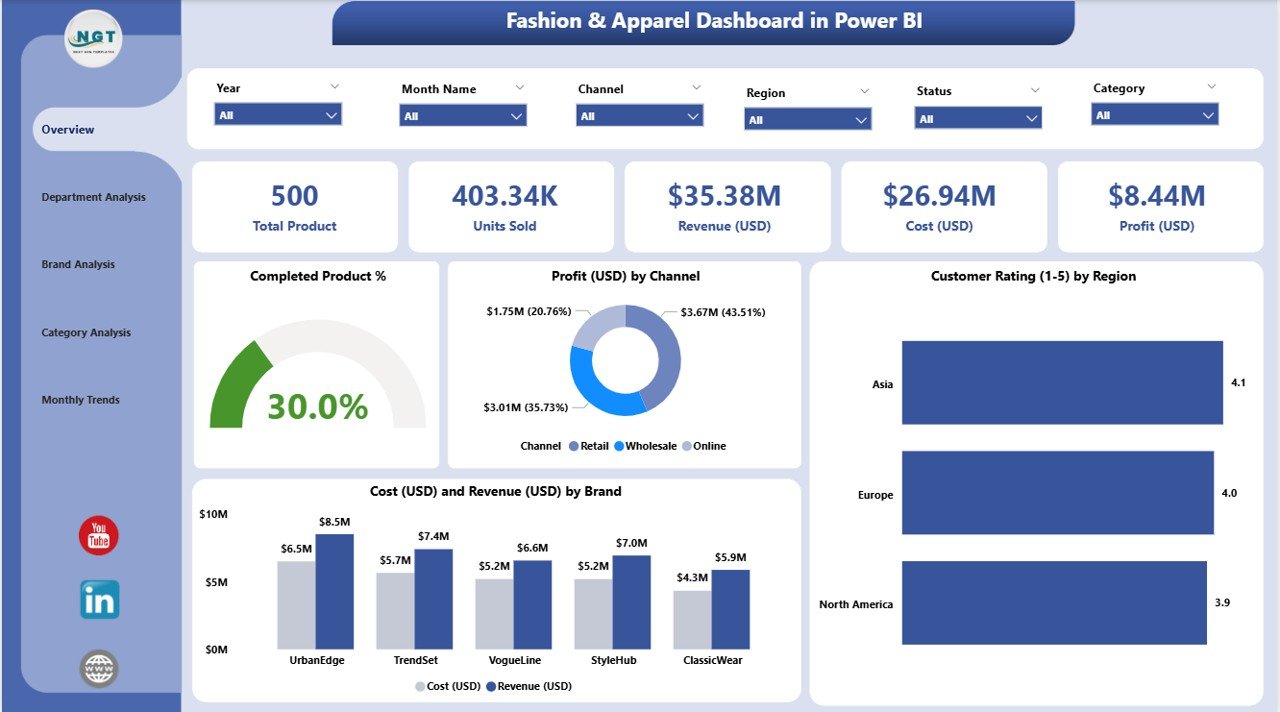Go to Brand Analysis page
1280x712 pixels.
pos(78,265)
